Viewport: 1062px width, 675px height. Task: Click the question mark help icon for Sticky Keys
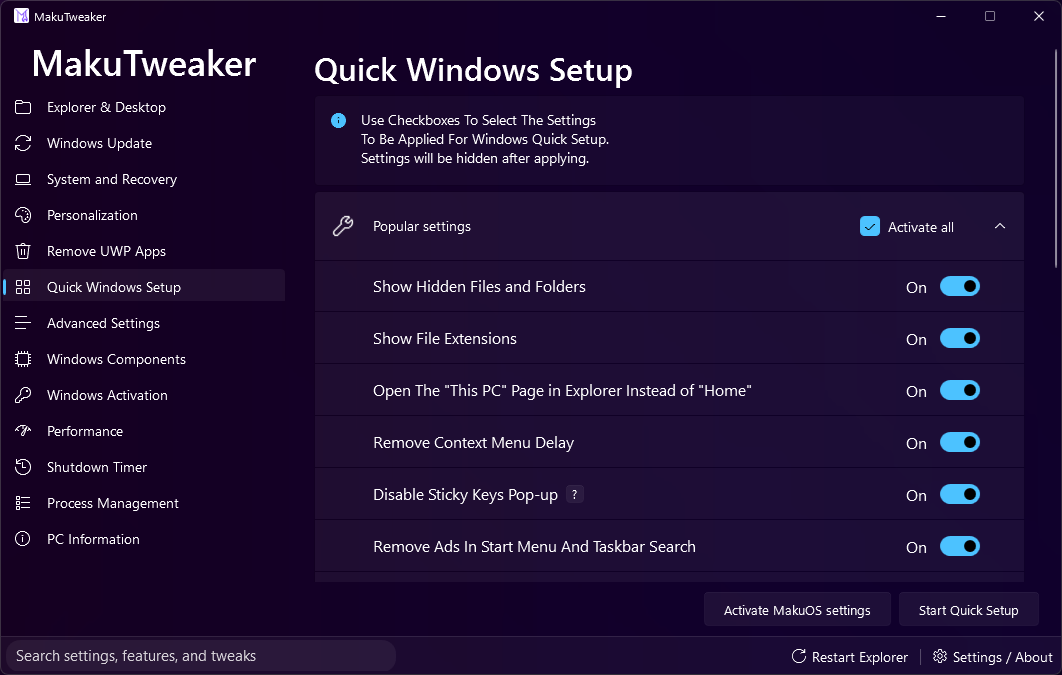574,494
